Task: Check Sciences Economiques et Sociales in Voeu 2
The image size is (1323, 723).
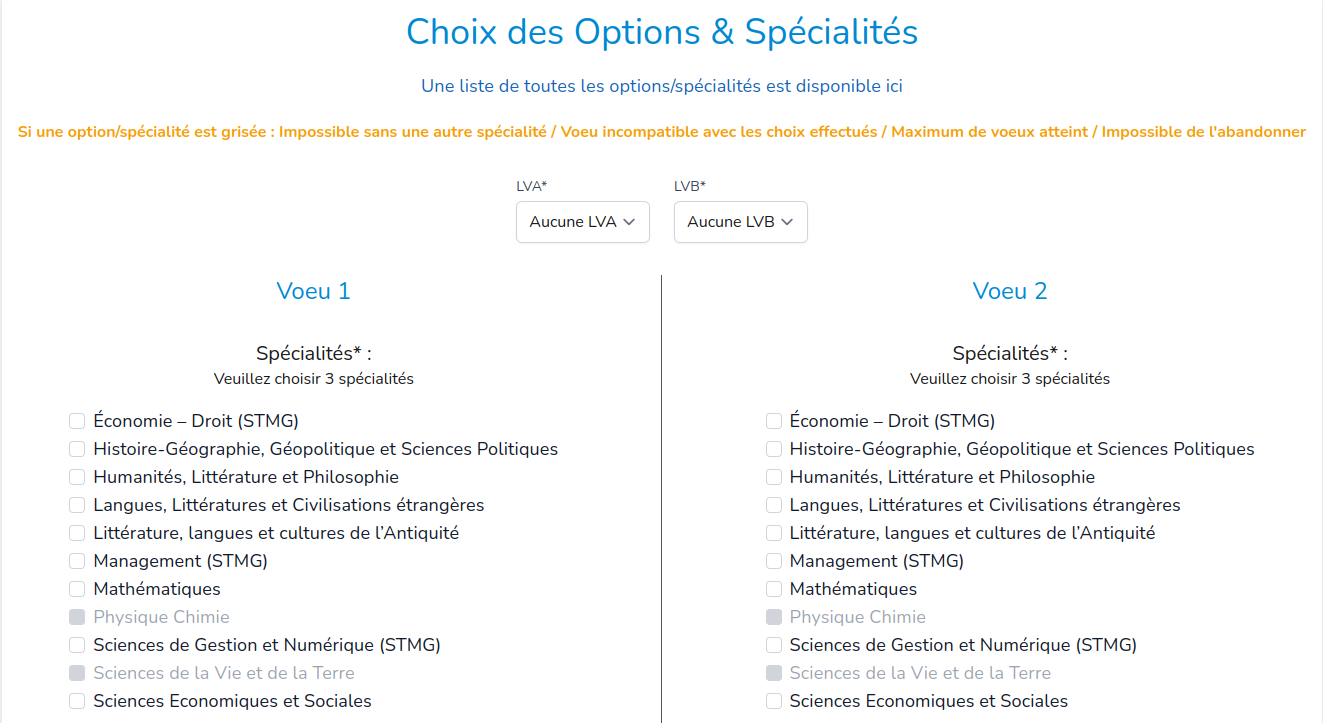Action: [x=773, y=701]
